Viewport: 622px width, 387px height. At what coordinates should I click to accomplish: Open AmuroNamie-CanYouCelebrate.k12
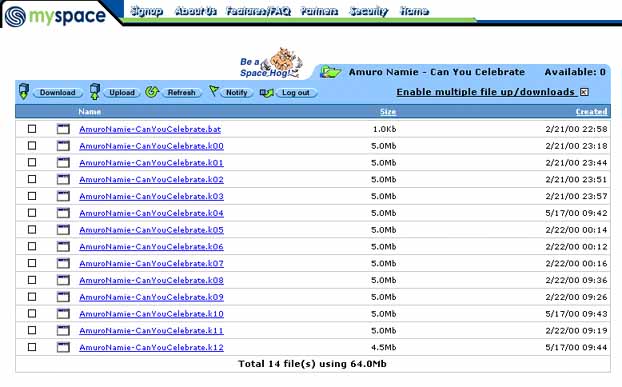[151, 347]
